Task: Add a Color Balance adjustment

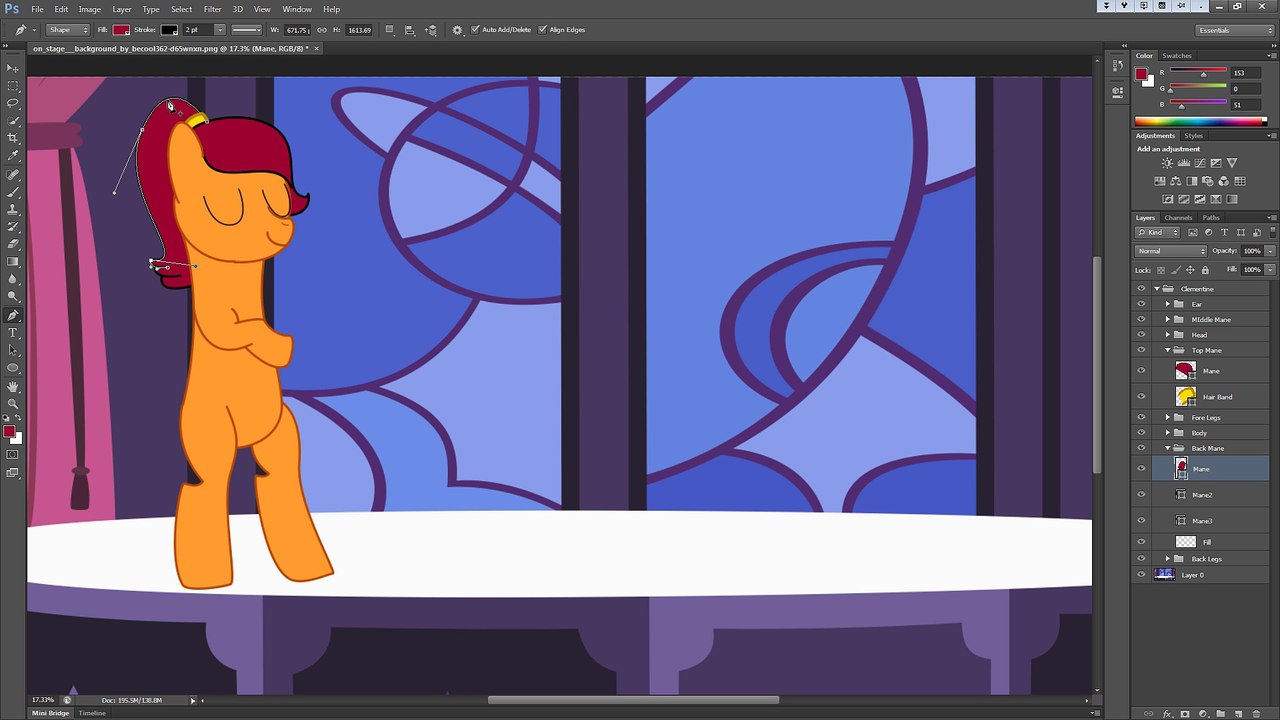Action: tap(1176, 181)
